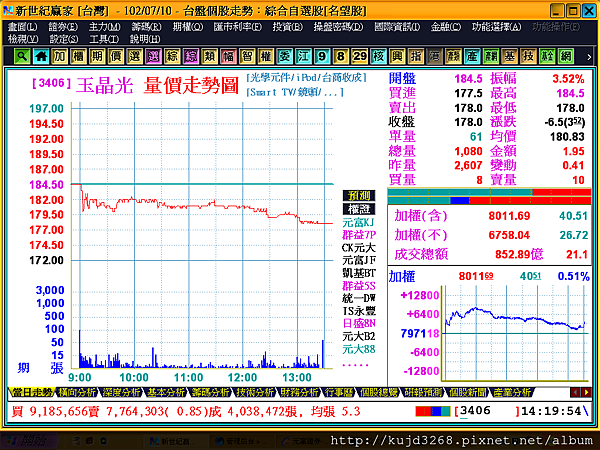
Task: Select warrant 元富KJ in list
Action: tap(358, 222)
